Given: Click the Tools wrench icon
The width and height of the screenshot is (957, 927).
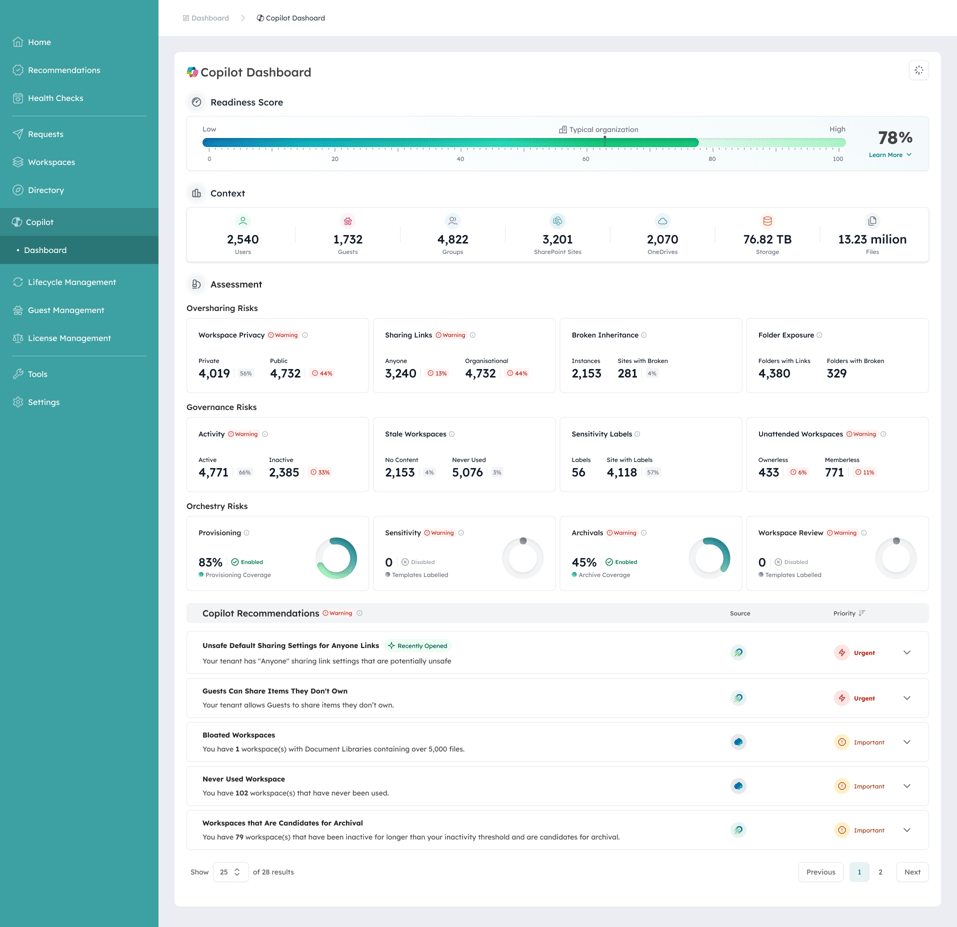Looking at the screenshot, I should [x=18, y=374].
